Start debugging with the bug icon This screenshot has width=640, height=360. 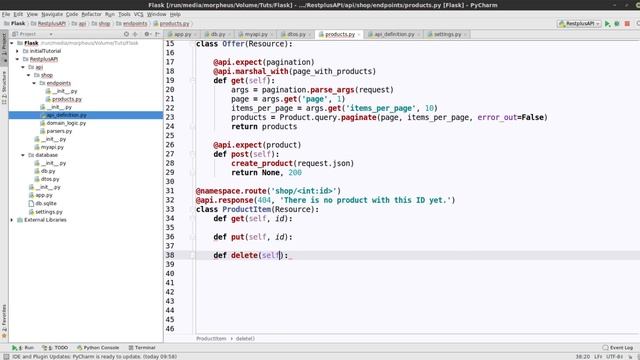point(617,24)
